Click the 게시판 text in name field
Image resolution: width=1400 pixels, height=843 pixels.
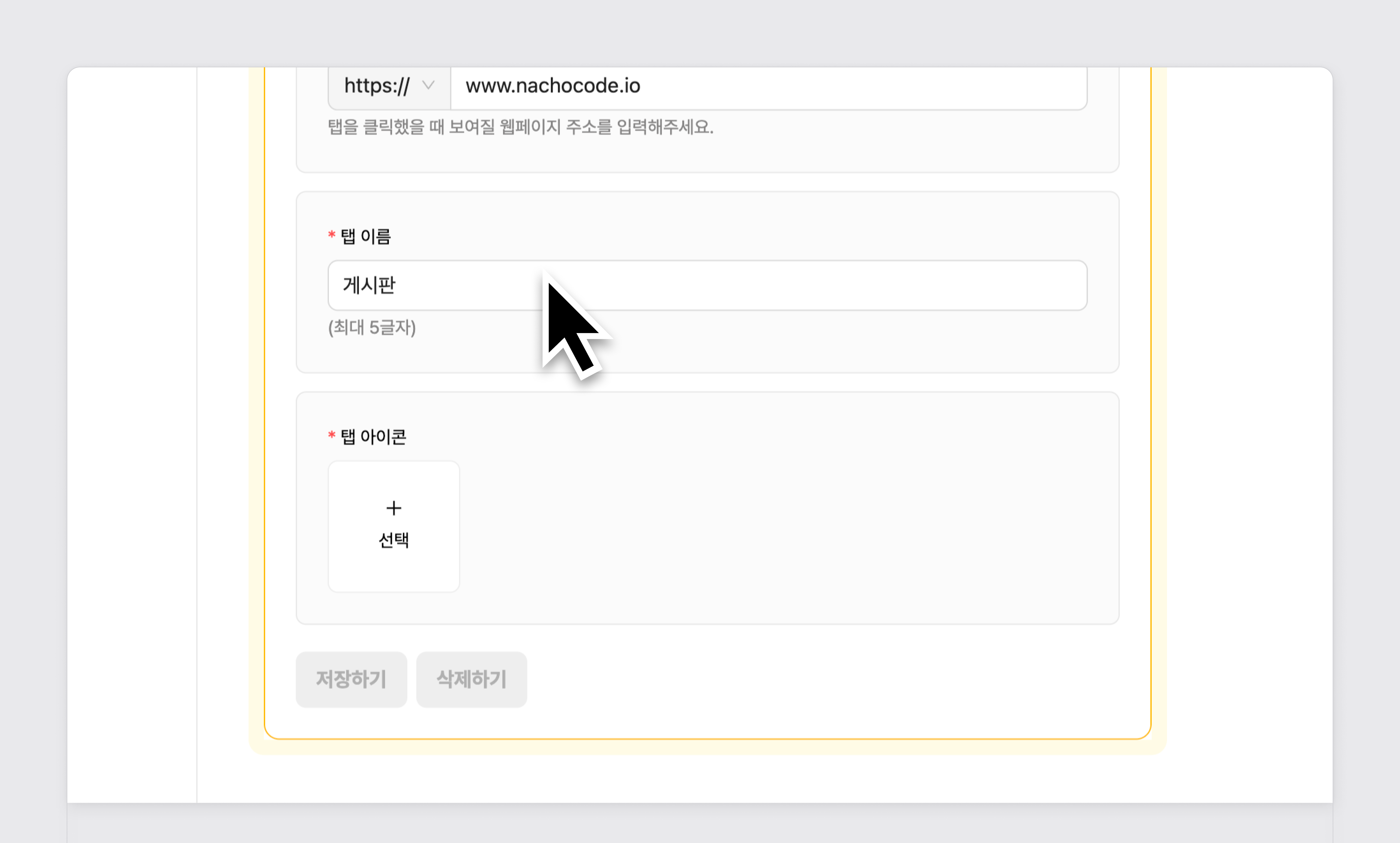click(369, 285)
